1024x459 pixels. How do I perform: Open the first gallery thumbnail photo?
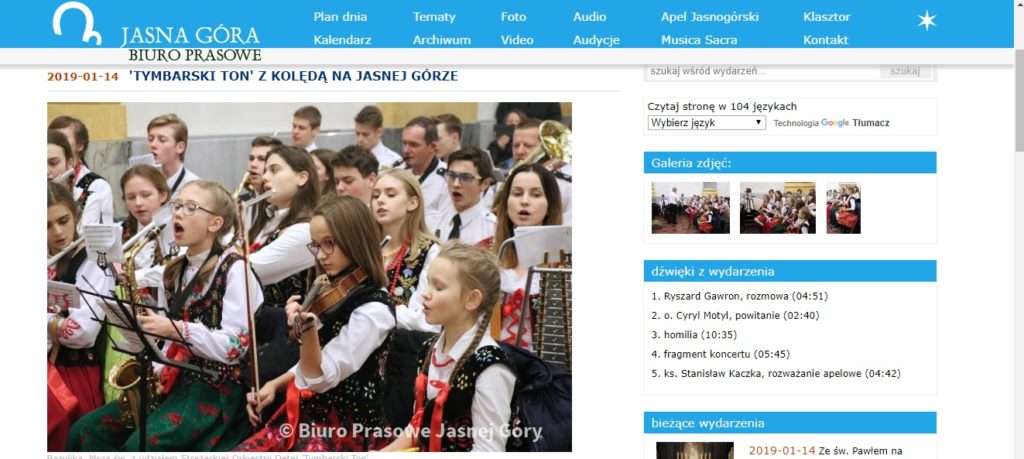tap(690, 208)
